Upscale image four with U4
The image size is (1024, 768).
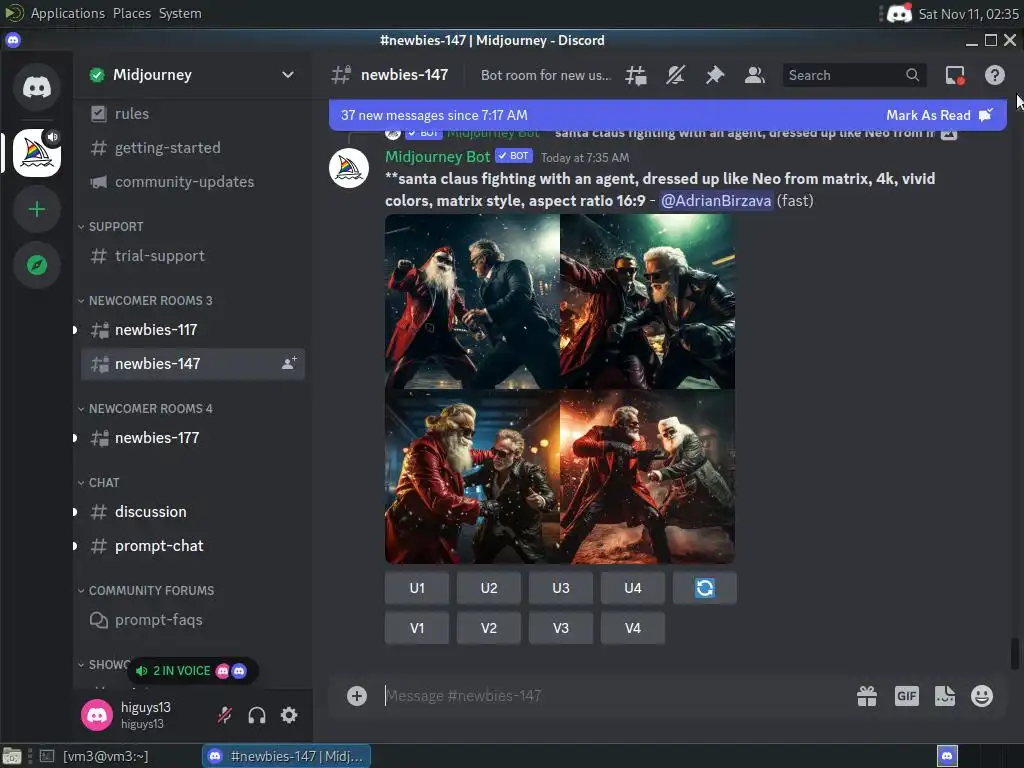coord(632,588)
